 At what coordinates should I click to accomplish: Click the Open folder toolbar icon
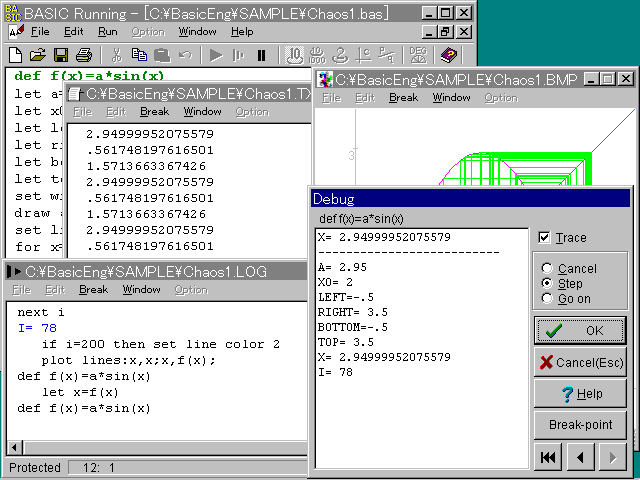[38, 55]
